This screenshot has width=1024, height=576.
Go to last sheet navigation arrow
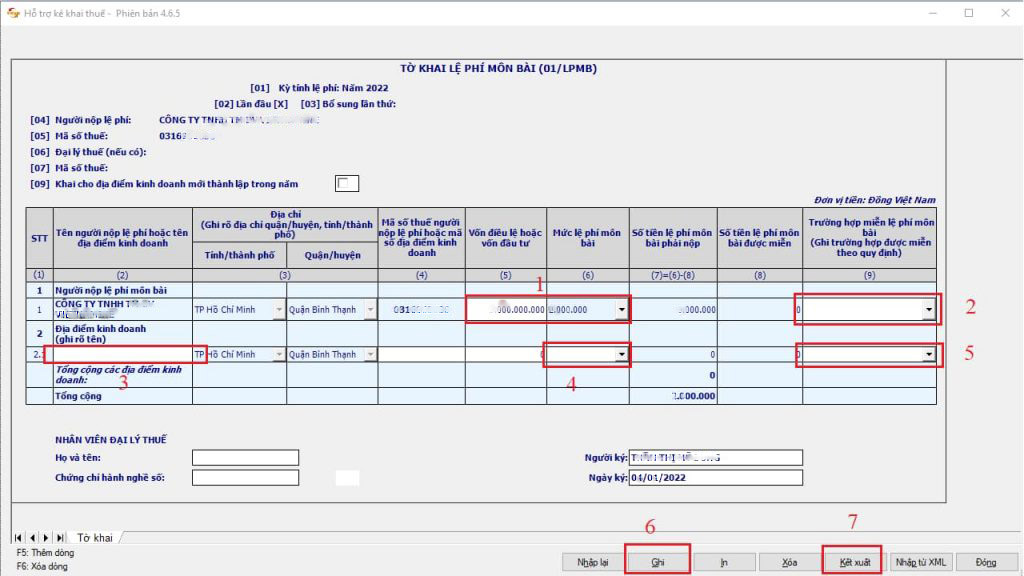60,538
